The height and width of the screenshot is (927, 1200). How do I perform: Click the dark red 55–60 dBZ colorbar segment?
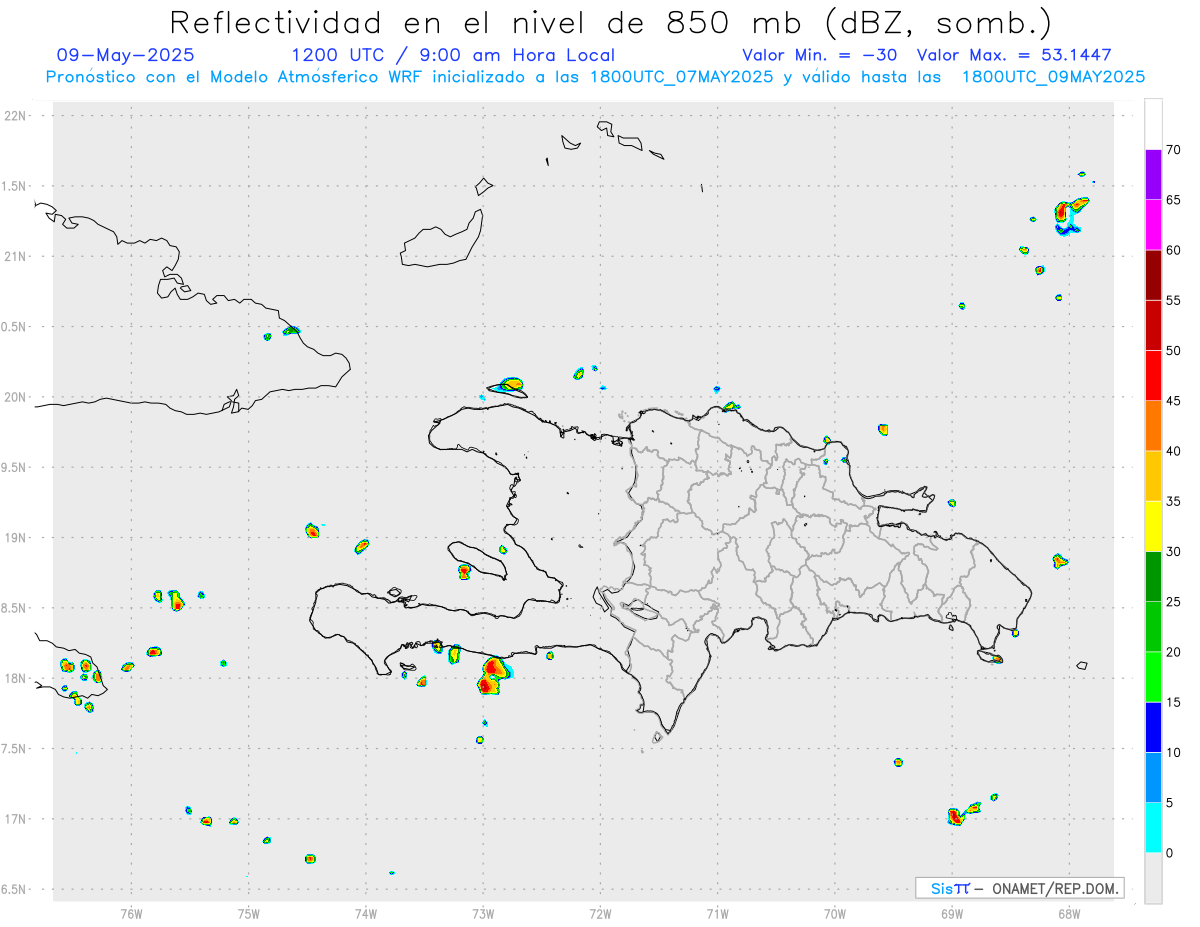pos(1153,275)
